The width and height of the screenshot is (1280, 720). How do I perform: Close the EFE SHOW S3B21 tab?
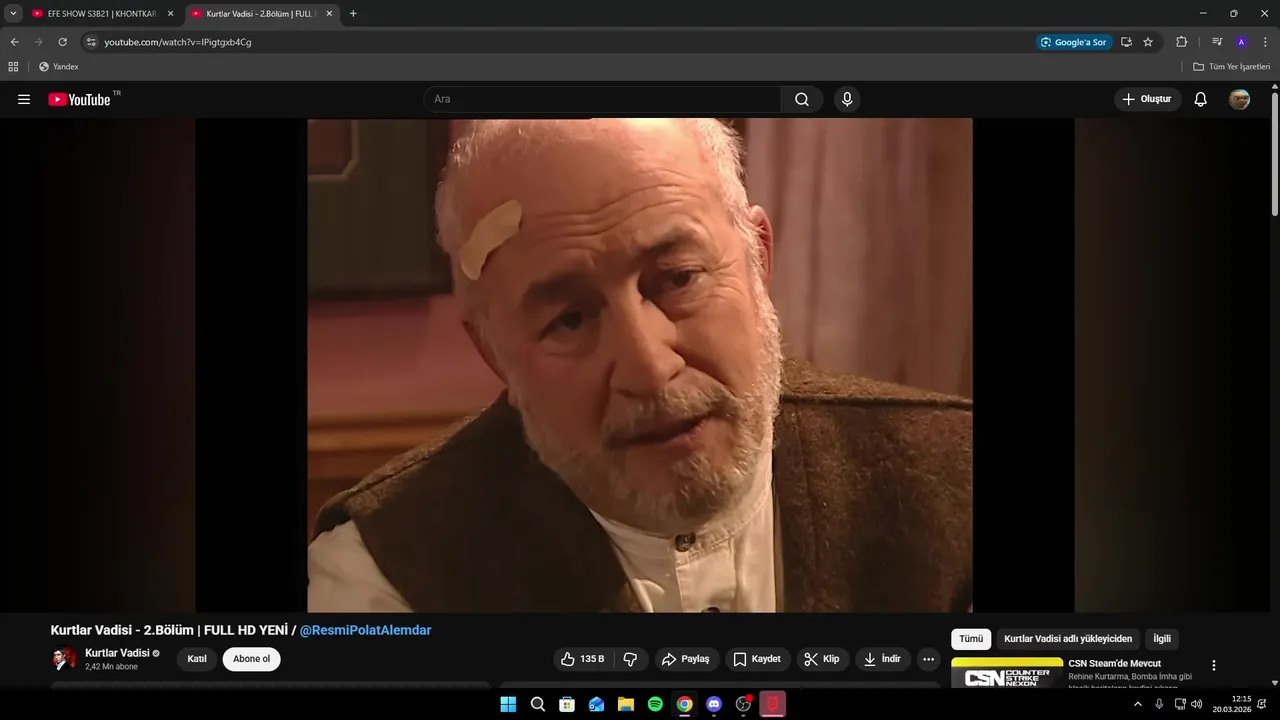170,14
